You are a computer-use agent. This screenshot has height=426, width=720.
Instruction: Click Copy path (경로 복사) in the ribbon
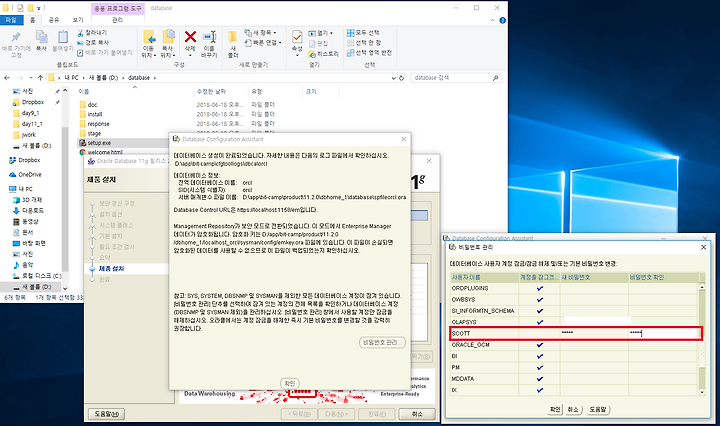[93, 43]
